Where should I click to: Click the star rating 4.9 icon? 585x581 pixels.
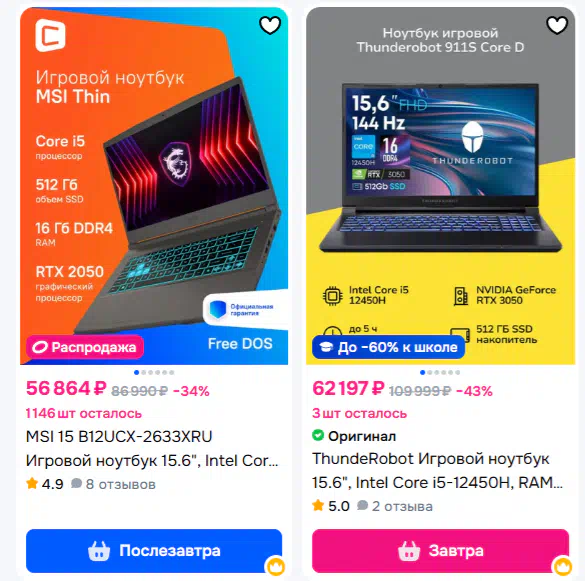pyautogui.click(x=32, y=484)
